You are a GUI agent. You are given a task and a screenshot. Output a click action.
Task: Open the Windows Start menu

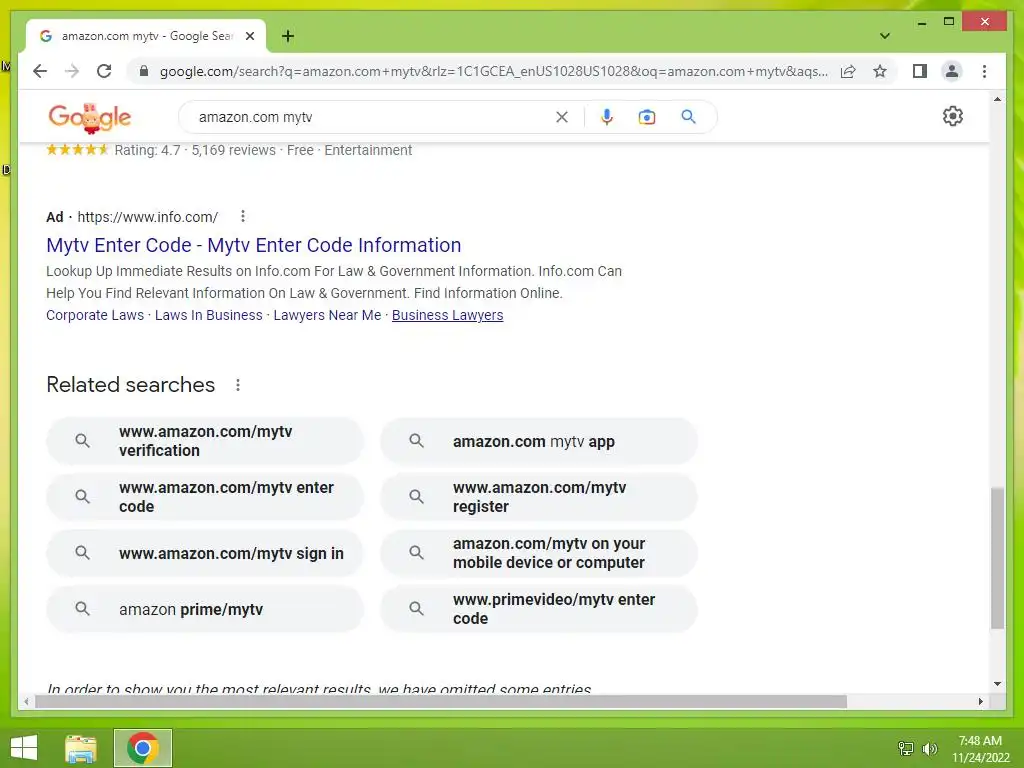click(24, 748)
